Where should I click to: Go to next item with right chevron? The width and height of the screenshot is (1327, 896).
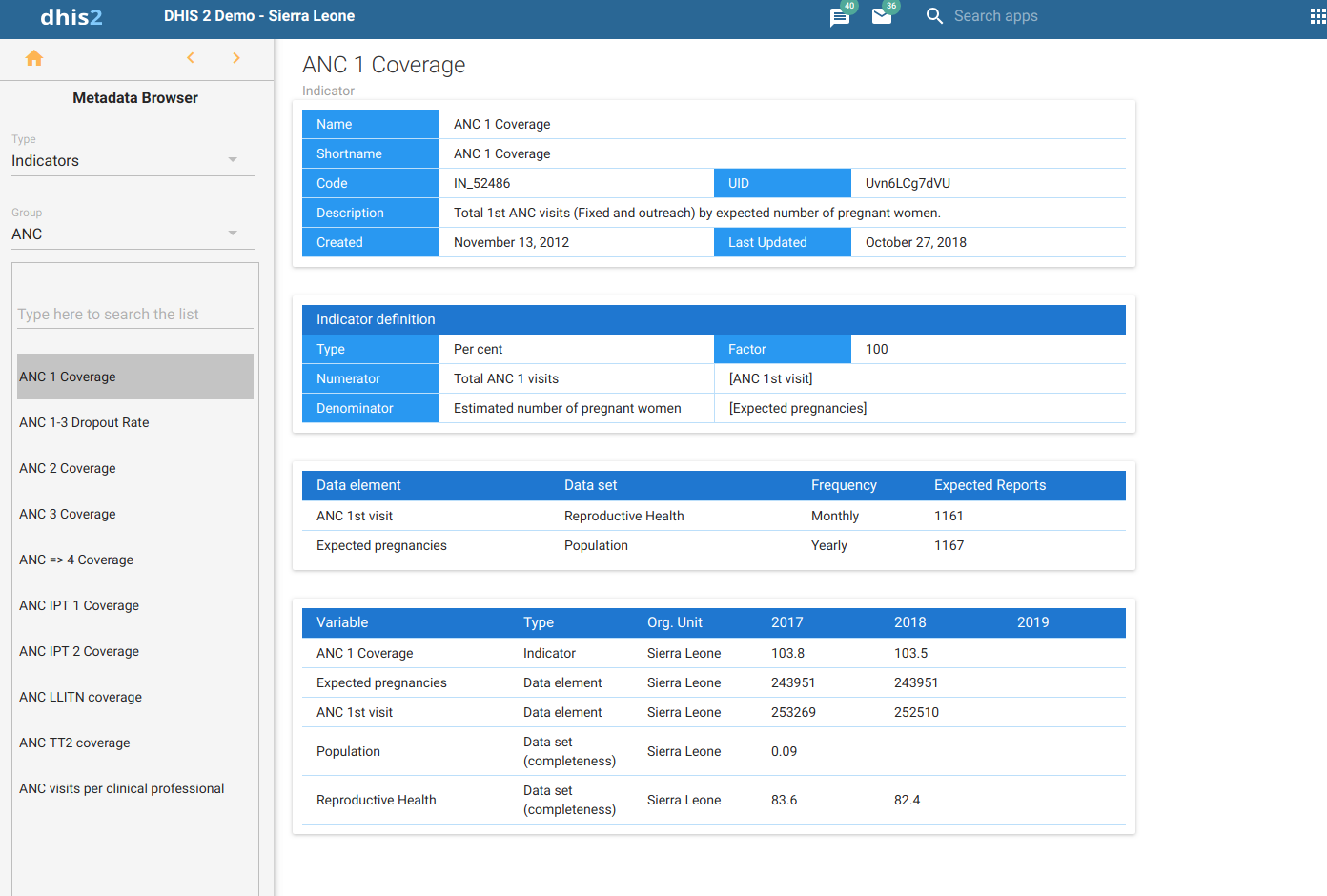click(236, 58)
